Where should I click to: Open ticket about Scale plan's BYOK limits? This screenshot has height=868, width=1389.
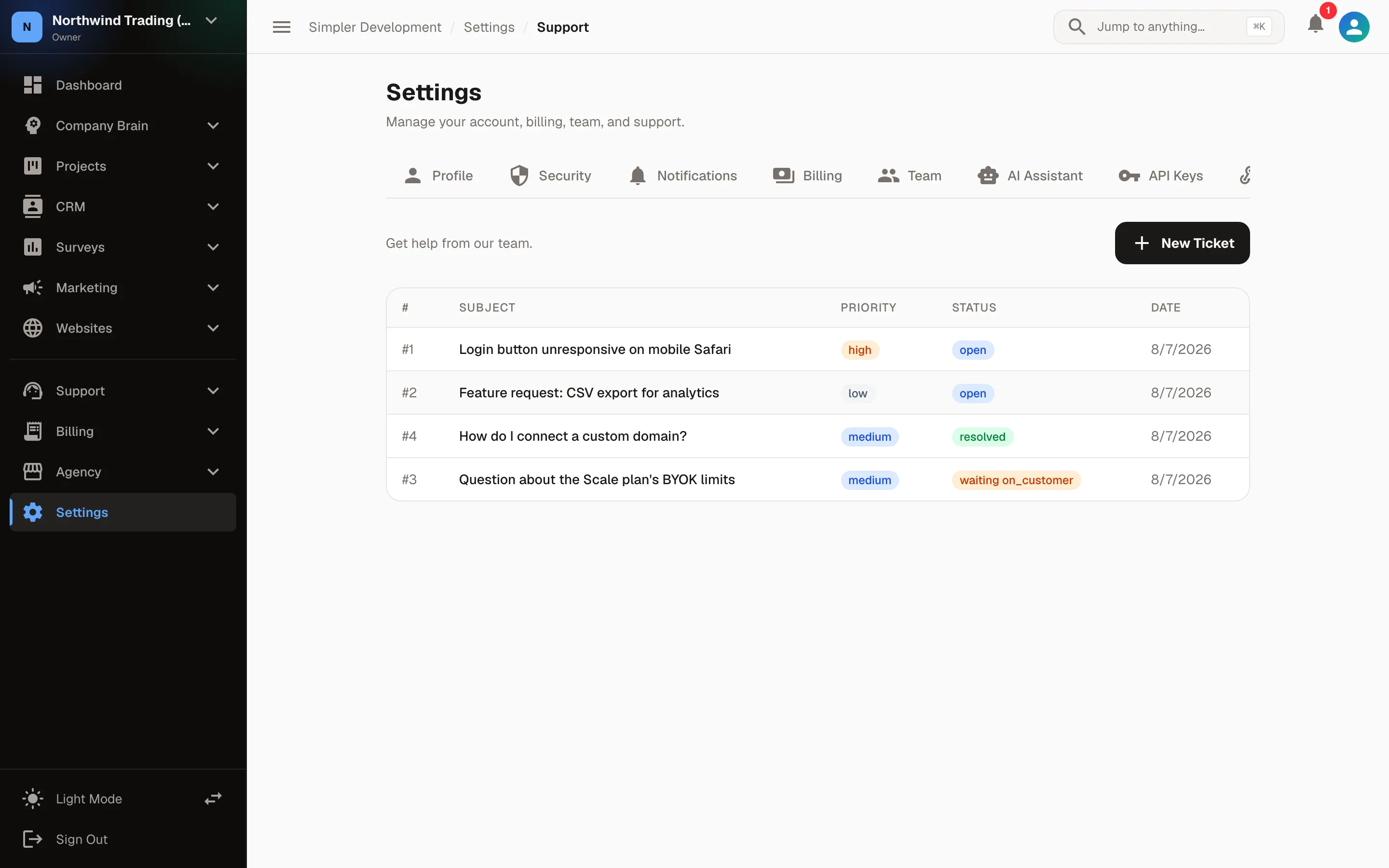click(x=597, y=479)
